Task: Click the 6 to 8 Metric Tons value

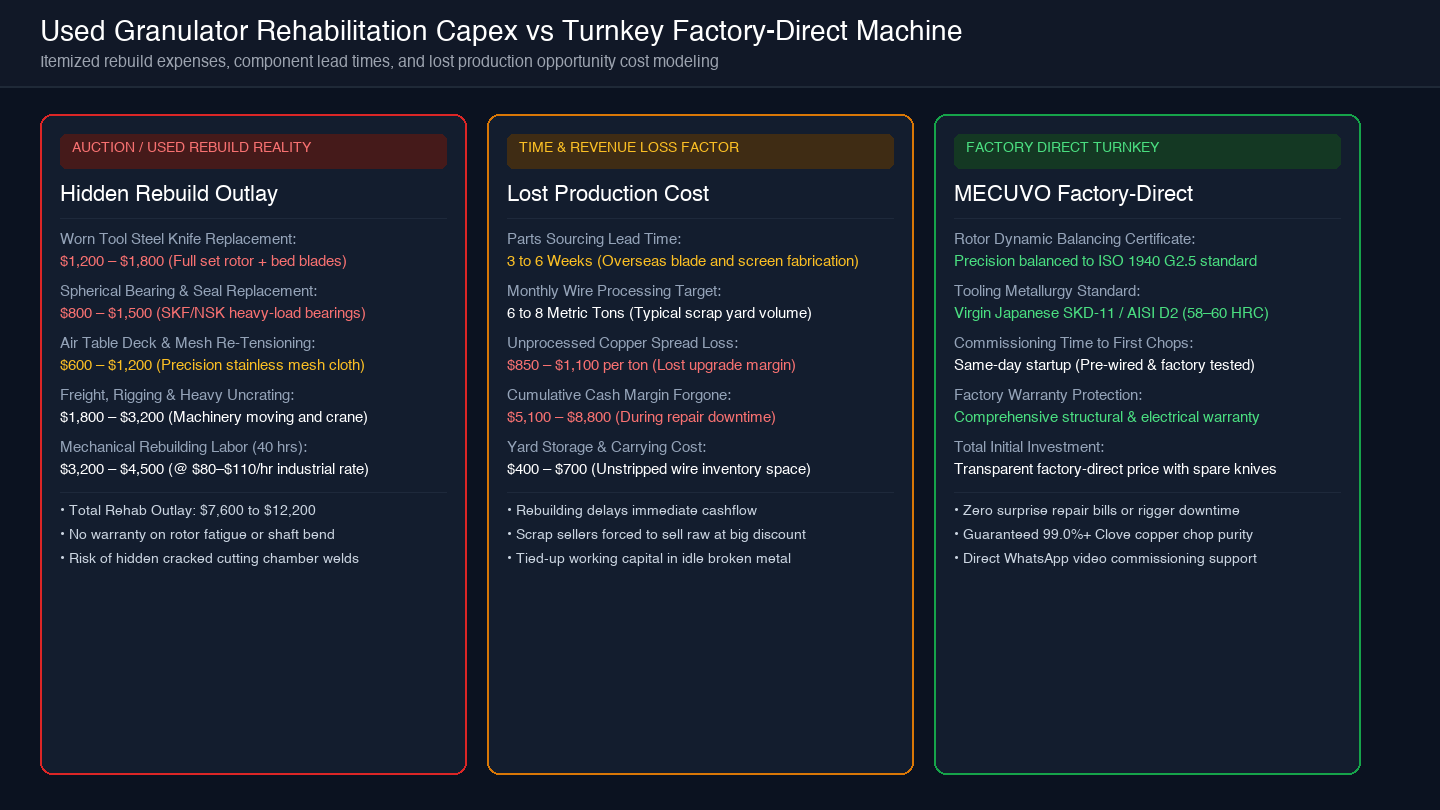Action: [x=659, y=313]
